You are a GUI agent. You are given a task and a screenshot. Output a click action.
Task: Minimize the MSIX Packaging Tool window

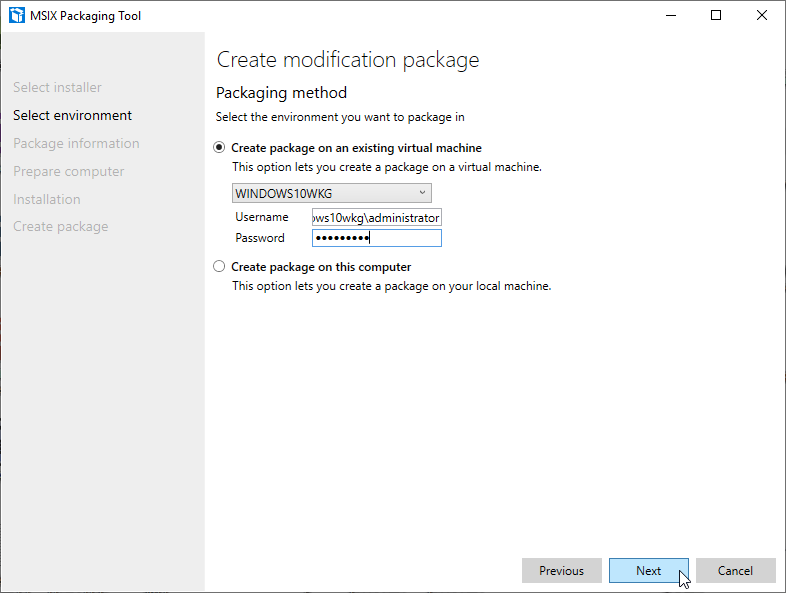669,15
